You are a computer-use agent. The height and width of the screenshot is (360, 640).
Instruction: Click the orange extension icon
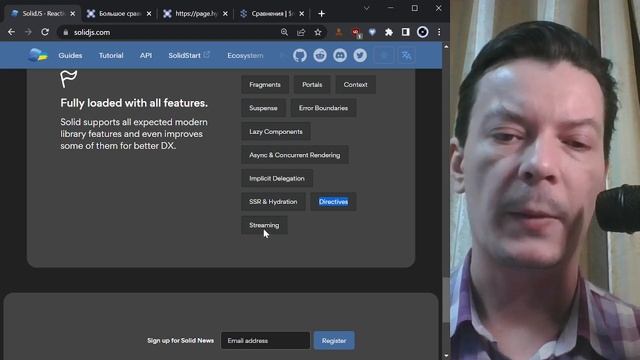(339, 32)
